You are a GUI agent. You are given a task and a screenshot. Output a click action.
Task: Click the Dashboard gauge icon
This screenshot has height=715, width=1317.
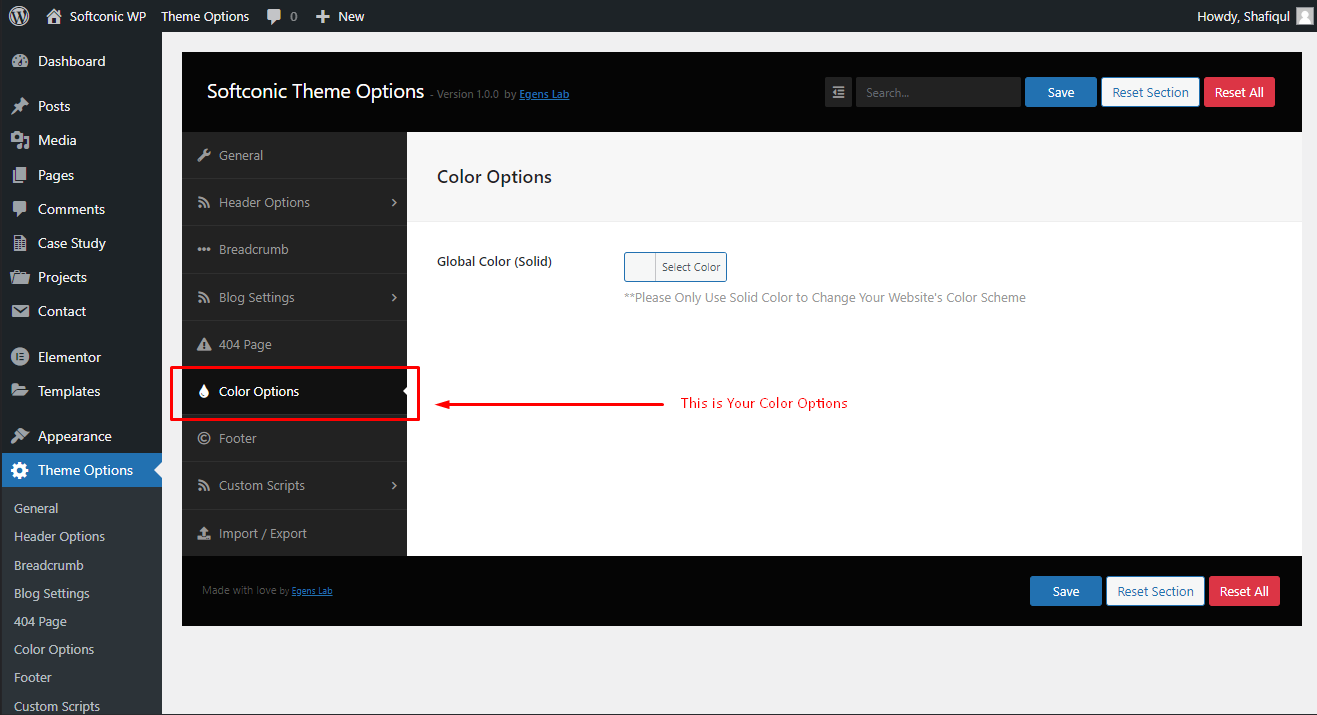[x=20, y=61]
